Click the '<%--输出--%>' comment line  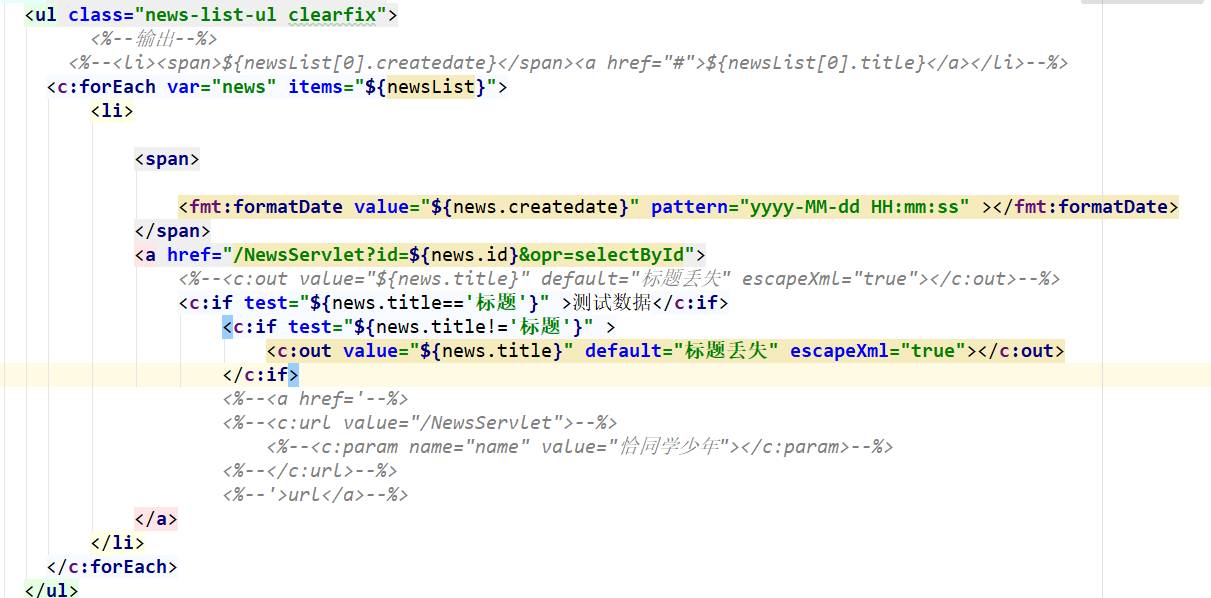point(154,39)
